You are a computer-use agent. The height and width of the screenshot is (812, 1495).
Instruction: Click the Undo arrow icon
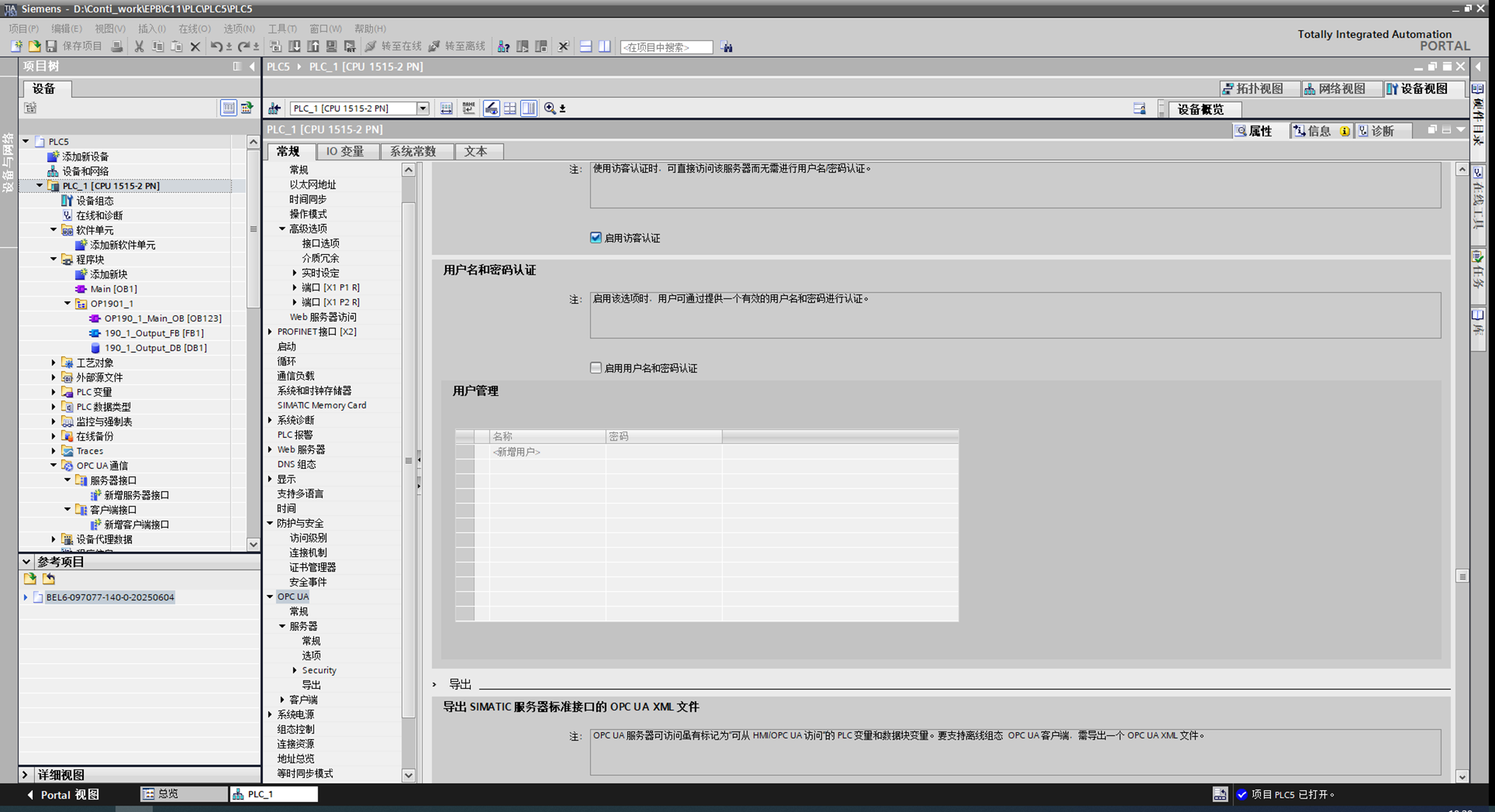[x=216, y=47]
